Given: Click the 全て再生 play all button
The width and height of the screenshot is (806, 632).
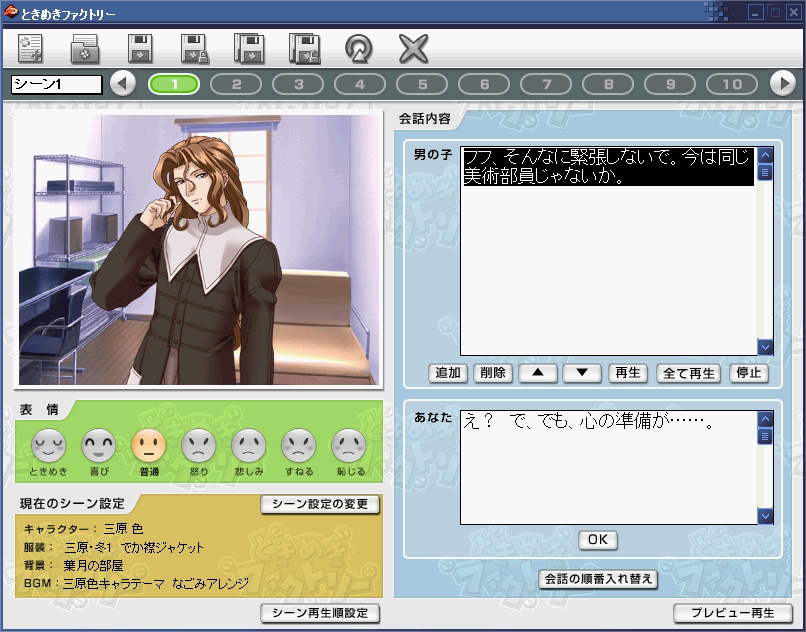Looking at the screenshot, I should (x=689, y=373).
